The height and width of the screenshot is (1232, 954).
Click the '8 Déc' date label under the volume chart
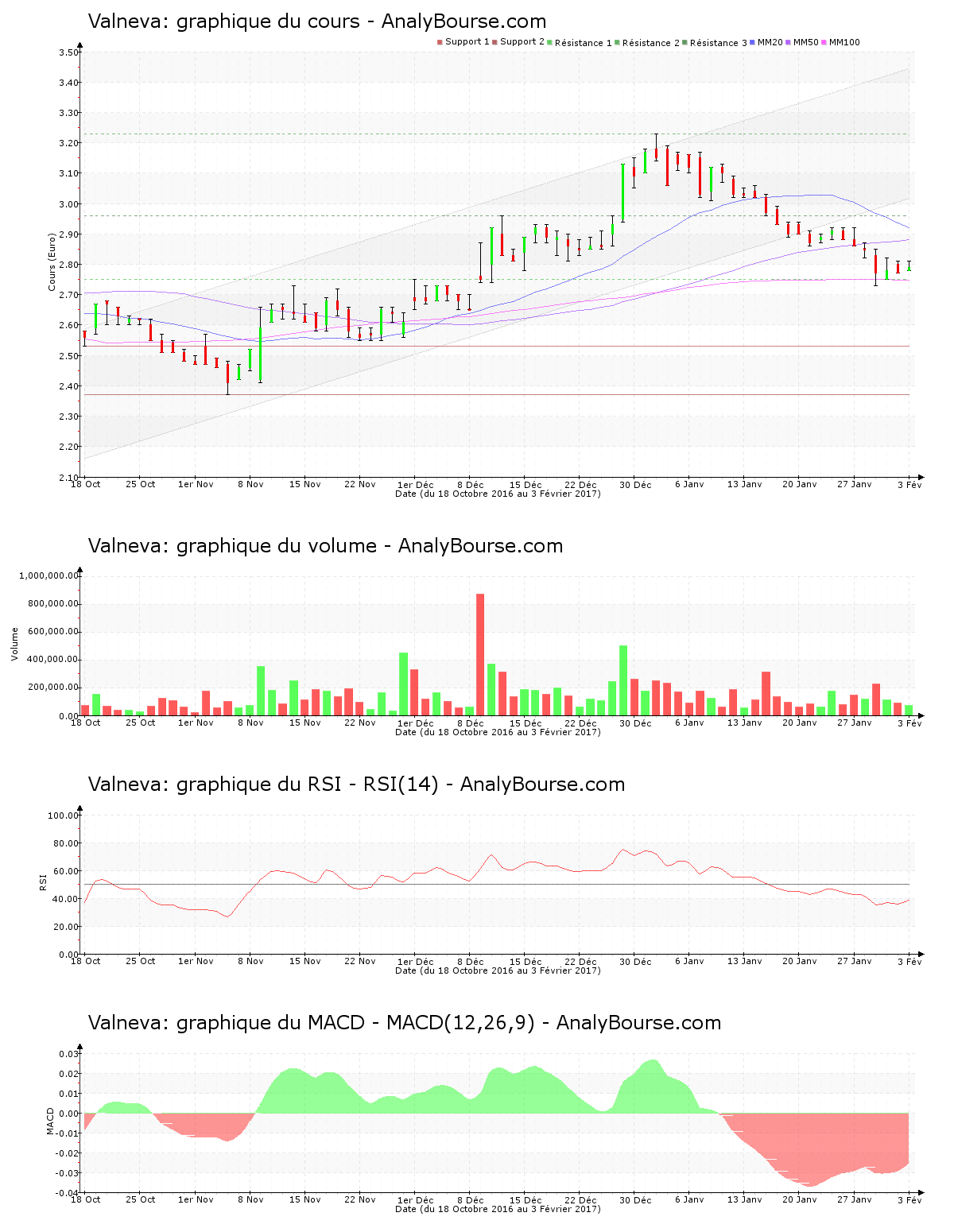[x=470, y=723]
